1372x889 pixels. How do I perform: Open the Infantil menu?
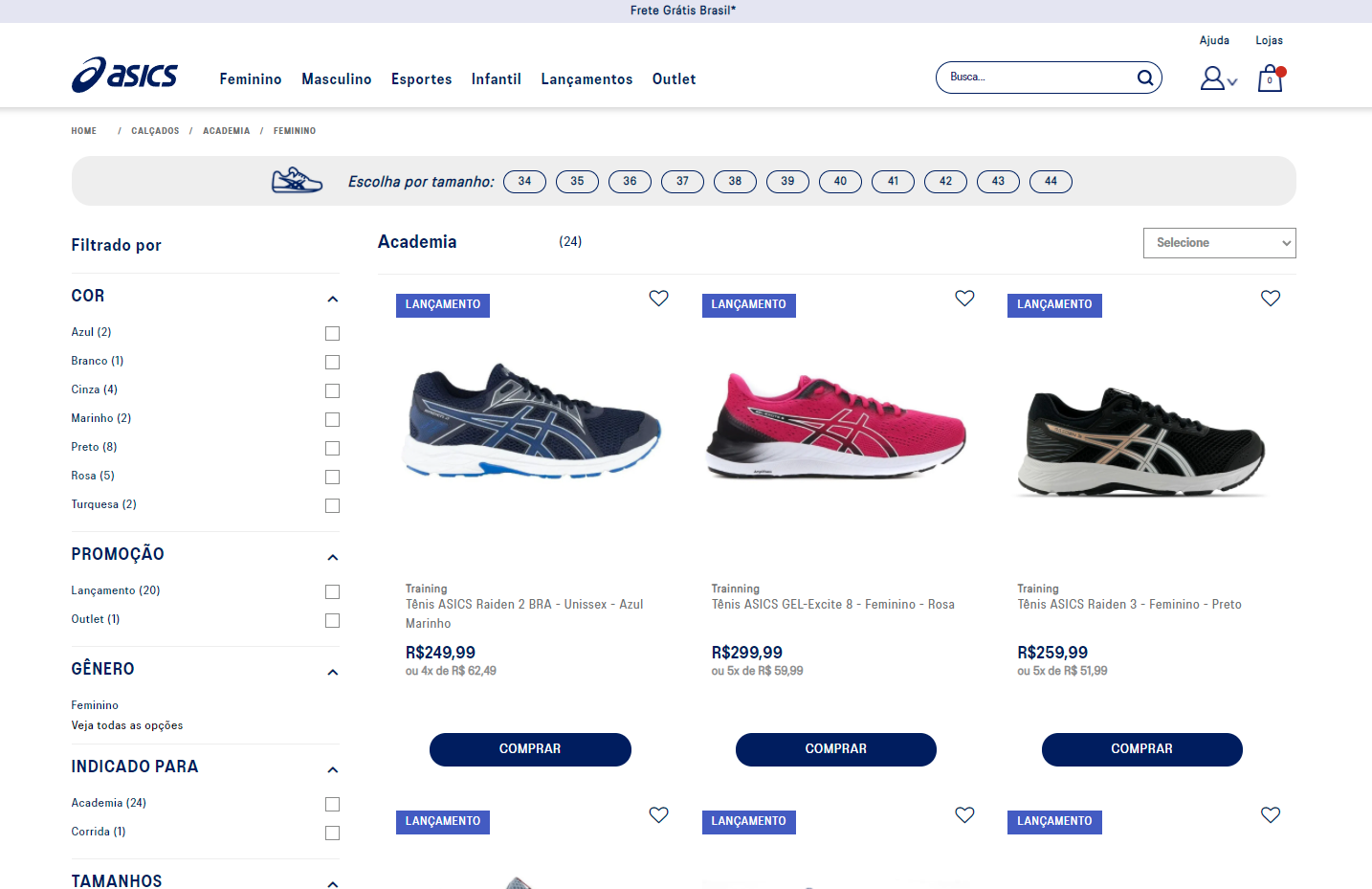pyautogui.click(x=497, y=79)
